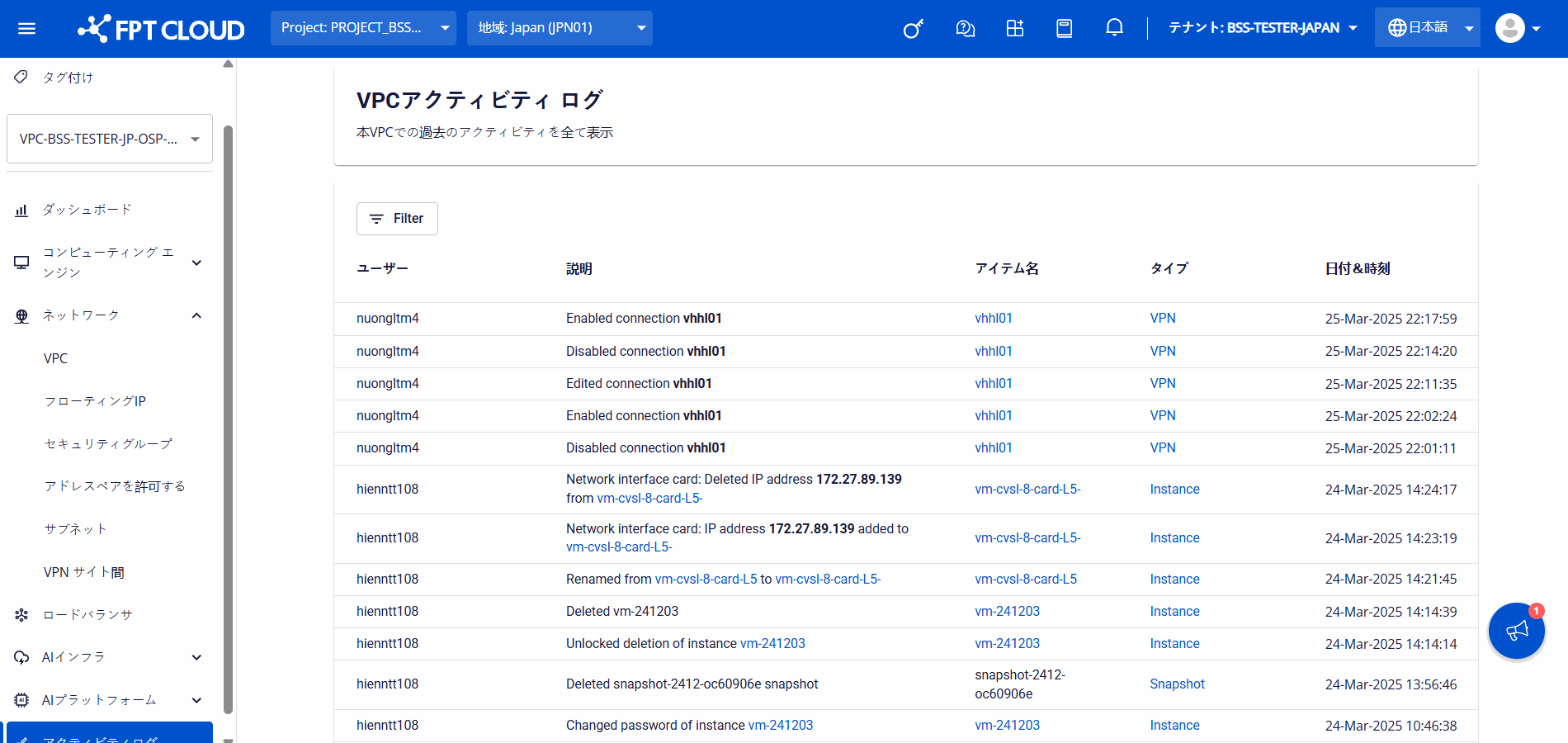Click the dashboard bar-chart icon
The image size is (1568, 743).
pos(21,211)
